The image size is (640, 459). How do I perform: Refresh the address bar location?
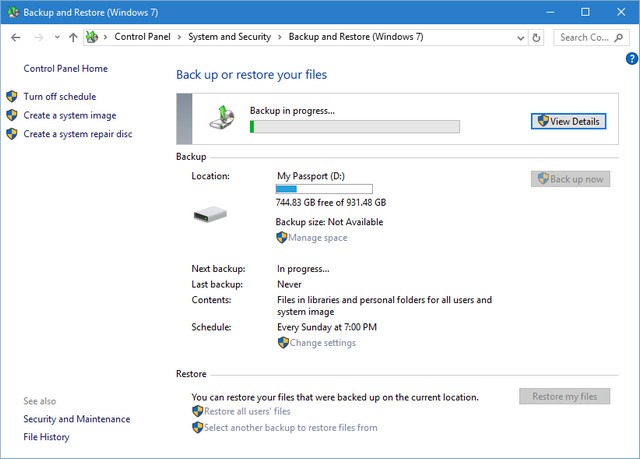click(536, 38)
